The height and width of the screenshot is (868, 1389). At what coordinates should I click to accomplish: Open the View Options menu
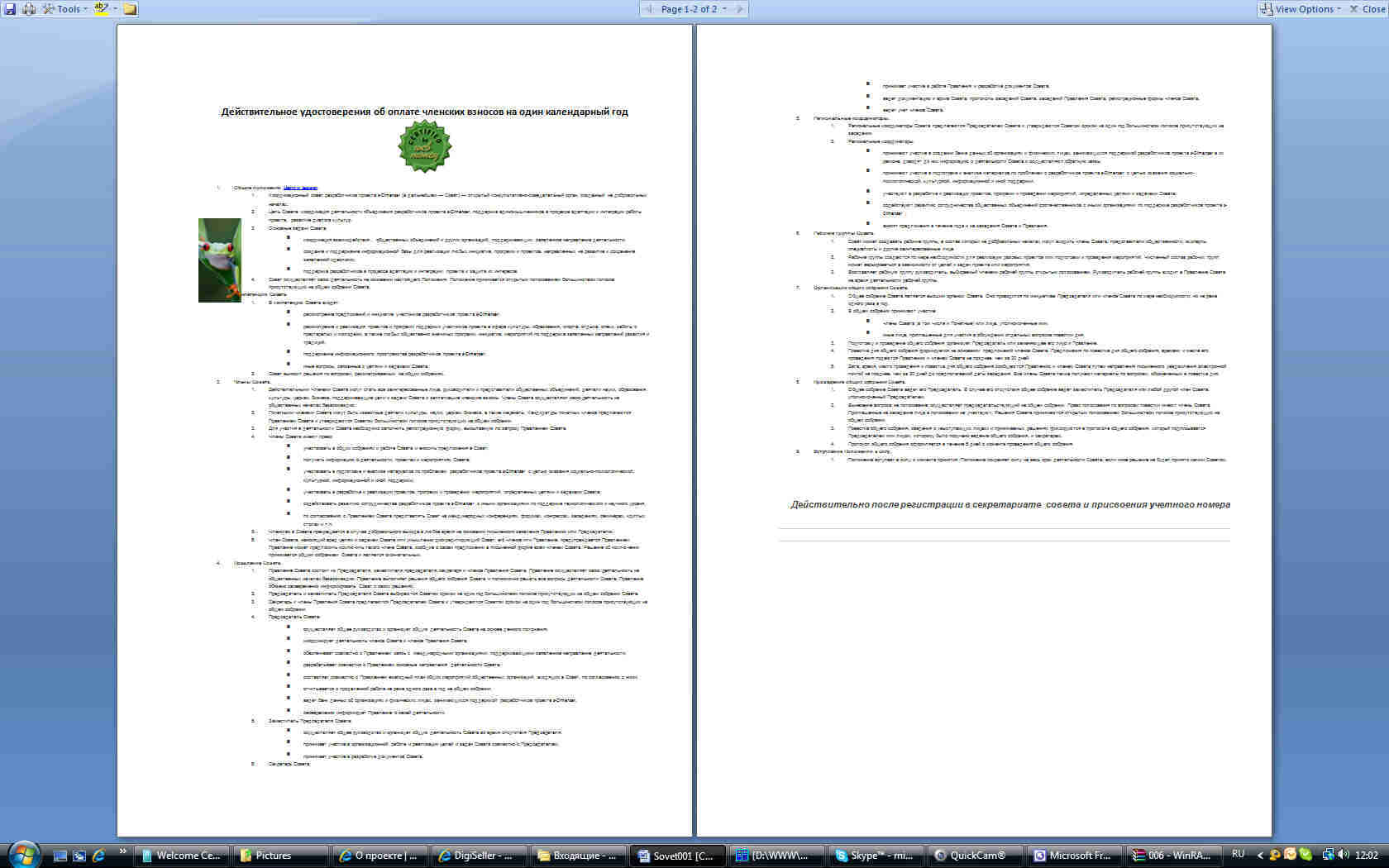point(1300,9)
